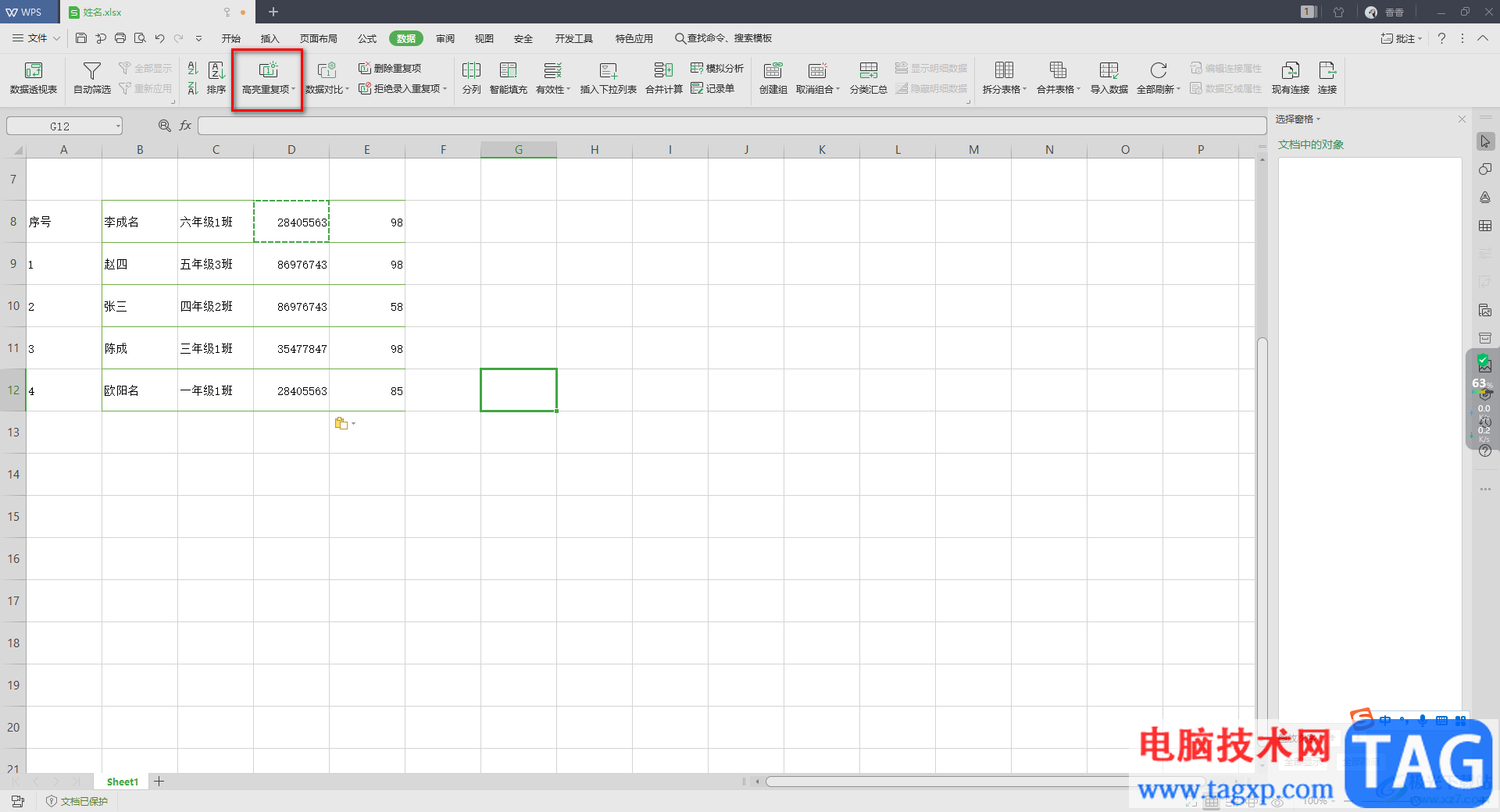Select cell containing 35477847

click(291, 348)
